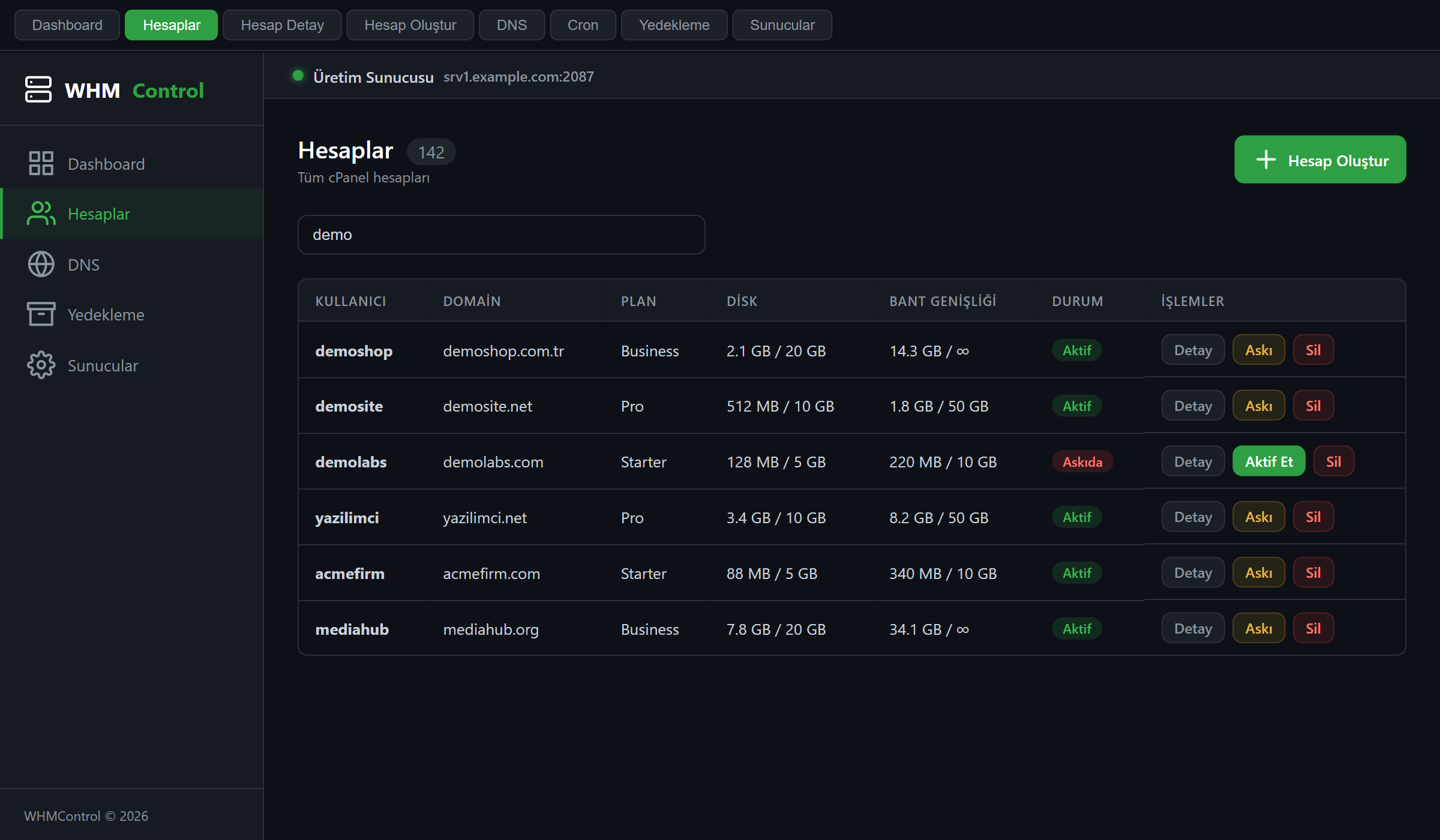Focus the search field containing demo
The image size is (1440, 840).
pyautogui.click(x=501, y=235)
